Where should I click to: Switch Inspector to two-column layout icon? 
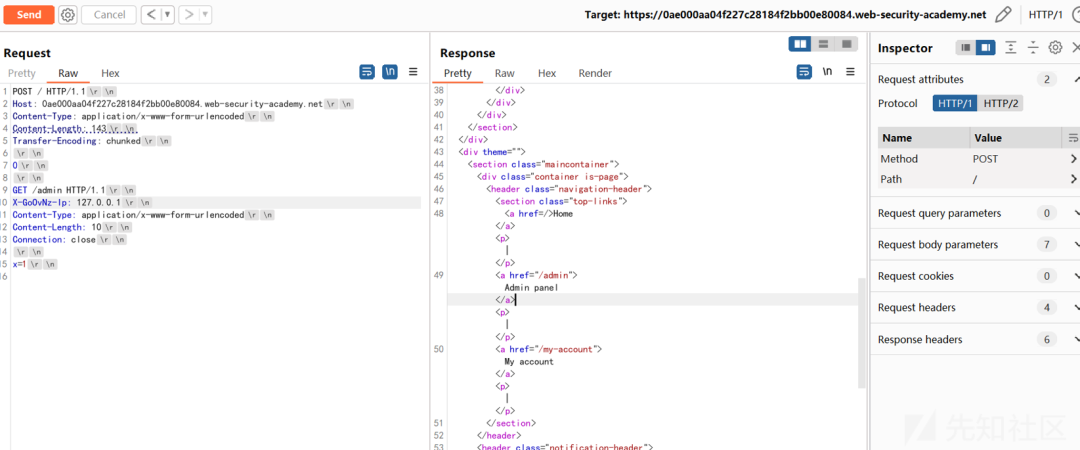pyautogui.click(x=986, y=48)
